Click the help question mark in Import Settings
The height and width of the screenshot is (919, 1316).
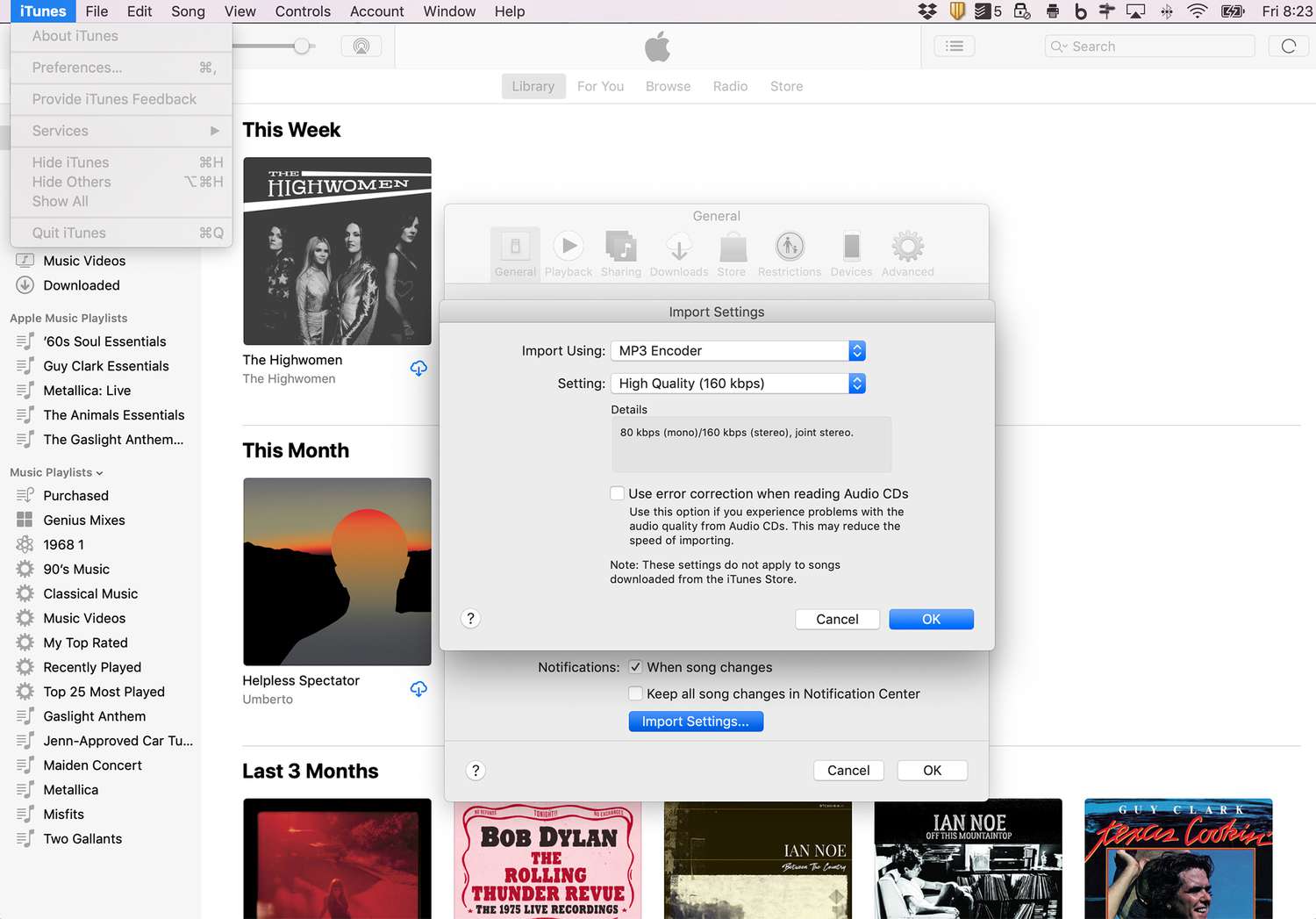point(470,619)
